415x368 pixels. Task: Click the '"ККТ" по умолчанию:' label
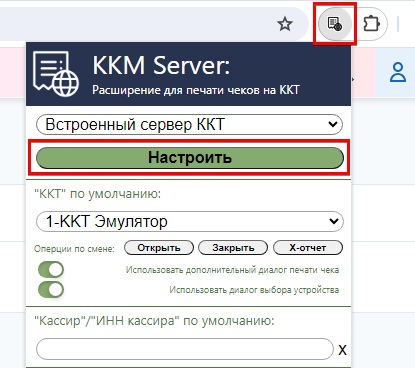point(97,194)
